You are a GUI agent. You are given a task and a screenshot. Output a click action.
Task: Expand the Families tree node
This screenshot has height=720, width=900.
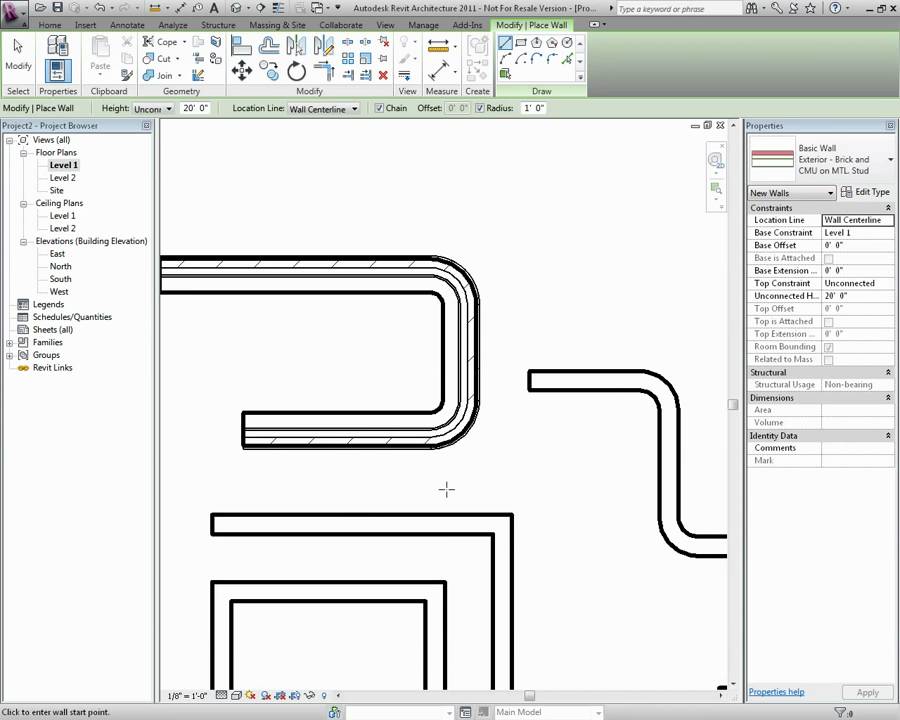9,343
